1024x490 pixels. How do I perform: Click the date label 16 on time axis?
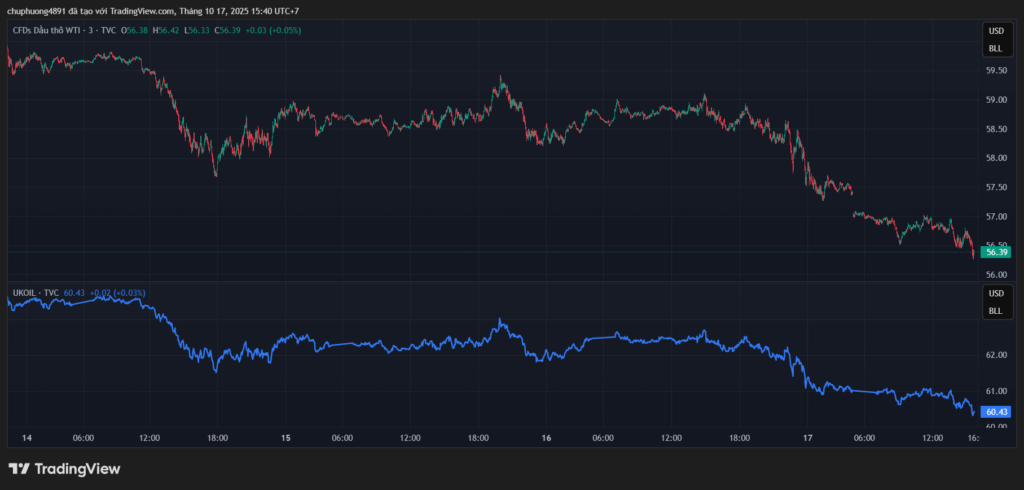click(545, 438)
